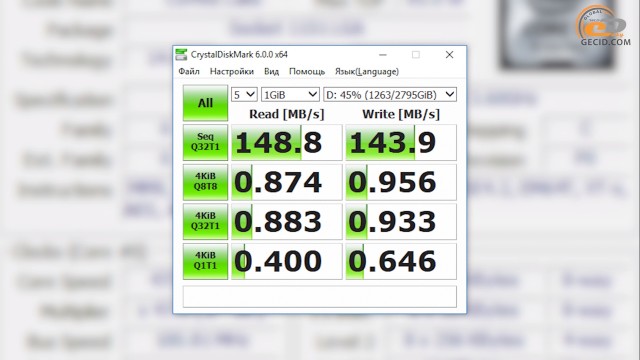Viewport: 640px width, 360px height.
Task: Click the Seq write result 143.9
Action: click(401, 142)
